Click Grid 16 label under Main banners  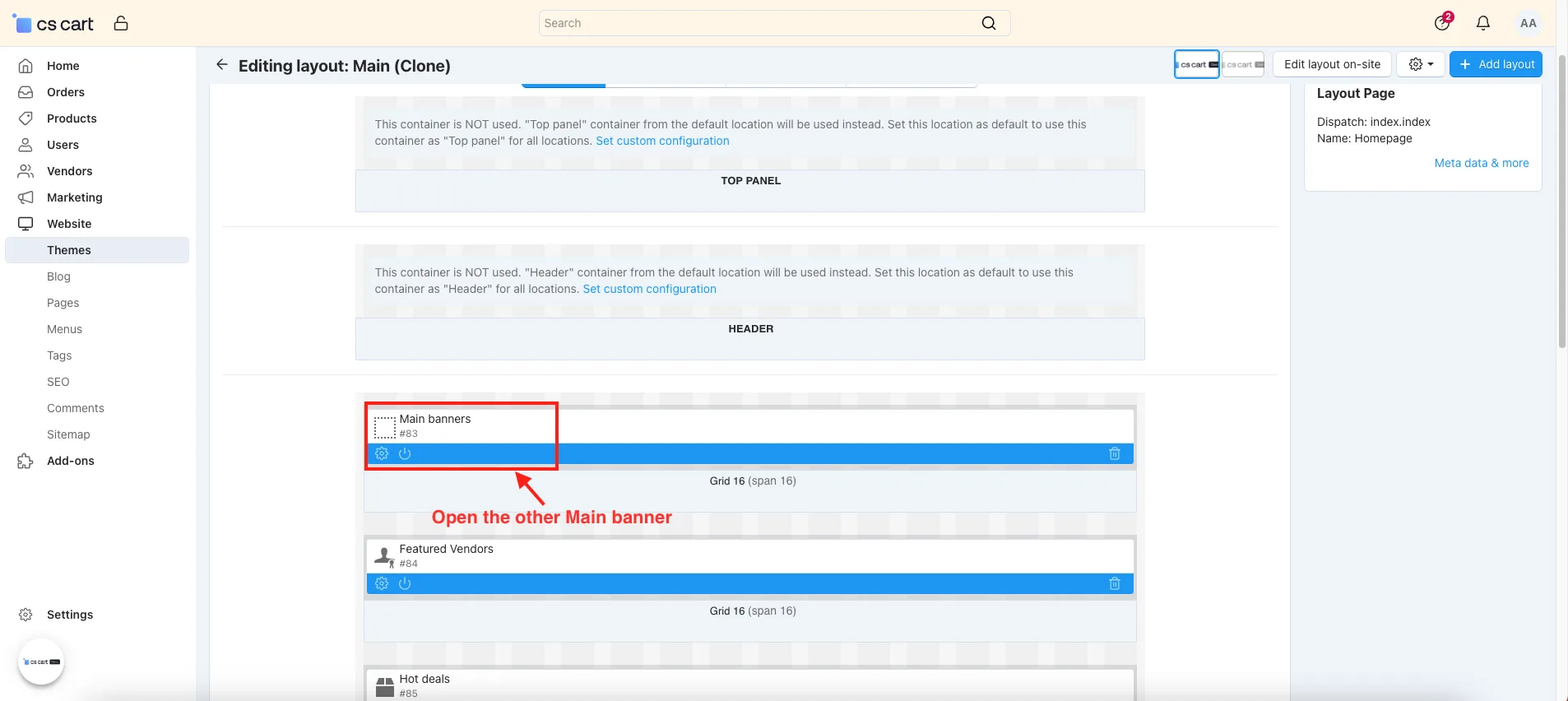click(752, 480)
